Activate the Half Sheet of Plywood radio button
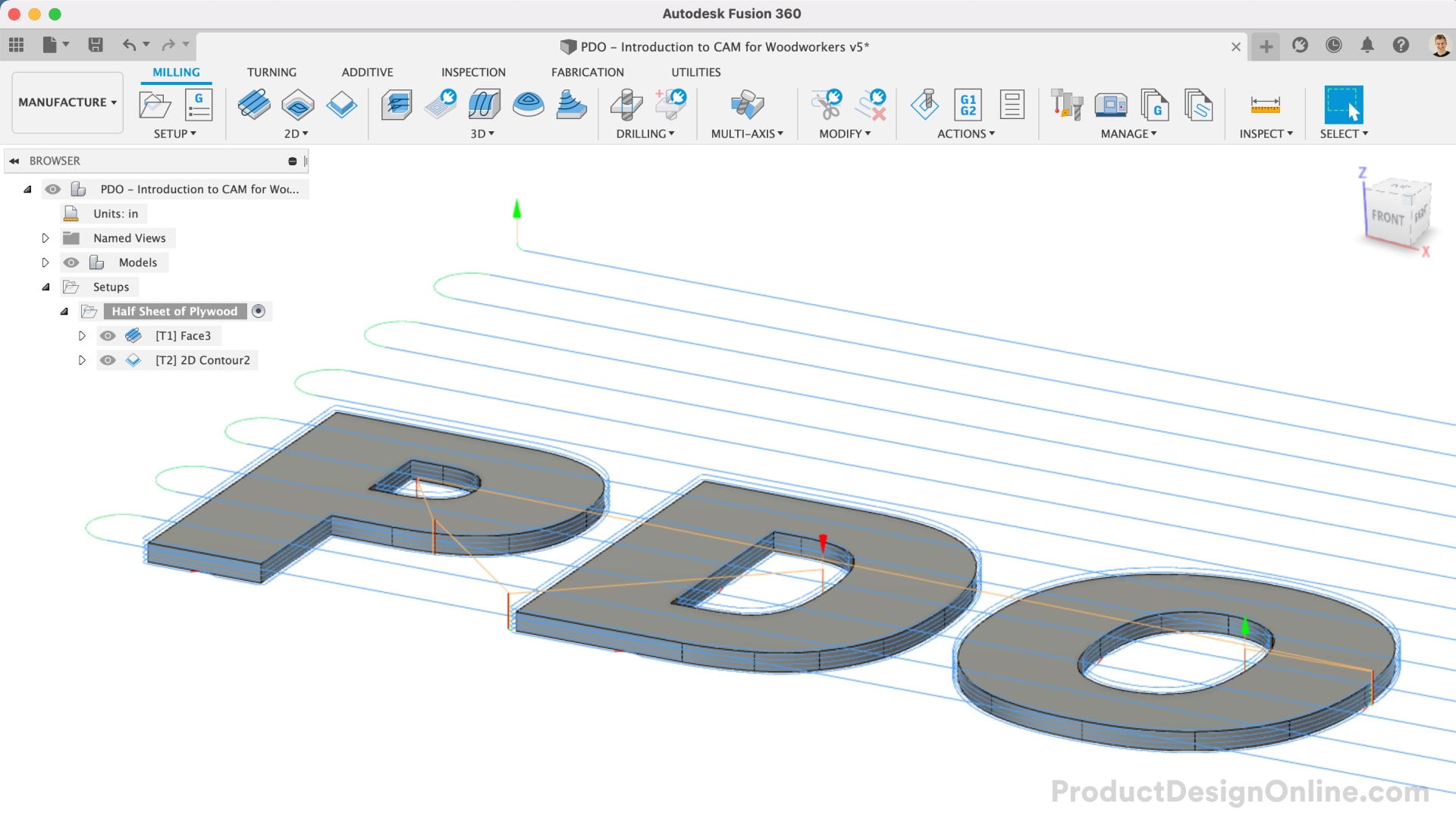Viewport: 1456px width, 819px height. point(259,311)
